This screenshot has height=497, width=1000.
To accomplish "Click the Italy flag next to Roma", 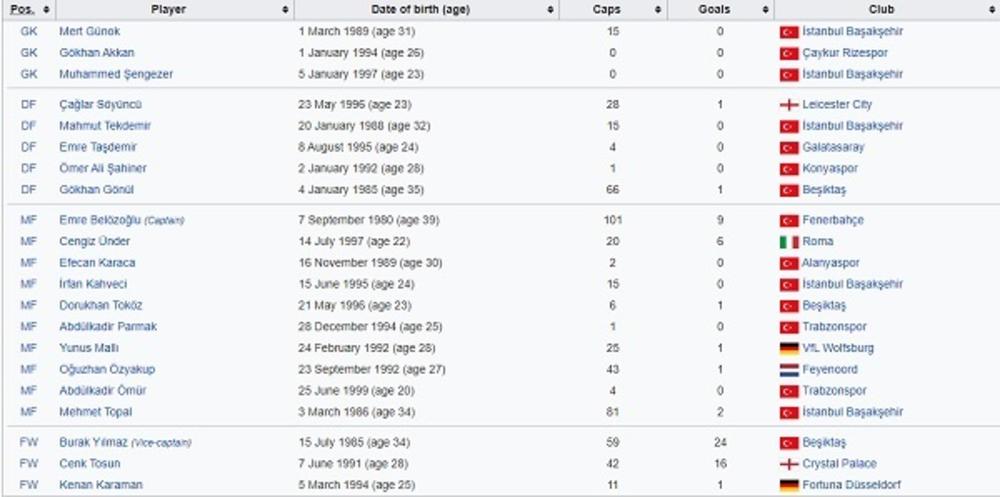I will 789,242.
